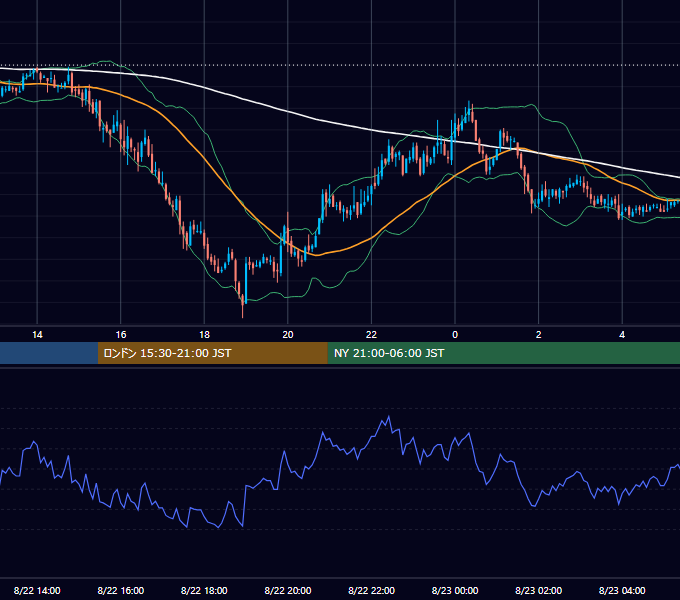Click the 0 hour axis label

point(455,335)
